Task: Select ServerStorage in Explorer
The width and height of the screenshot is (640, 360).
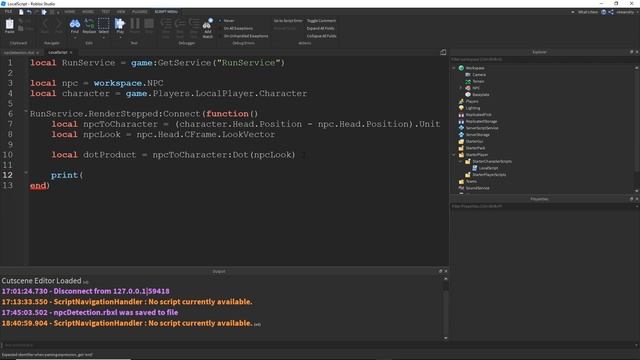Action: [477, 135]
